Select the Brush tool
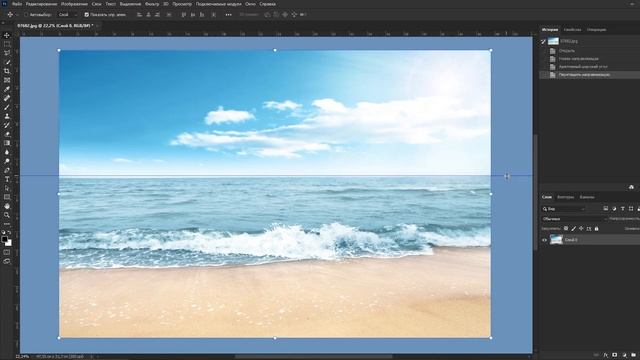640x360 pixels. coord(7,107)
